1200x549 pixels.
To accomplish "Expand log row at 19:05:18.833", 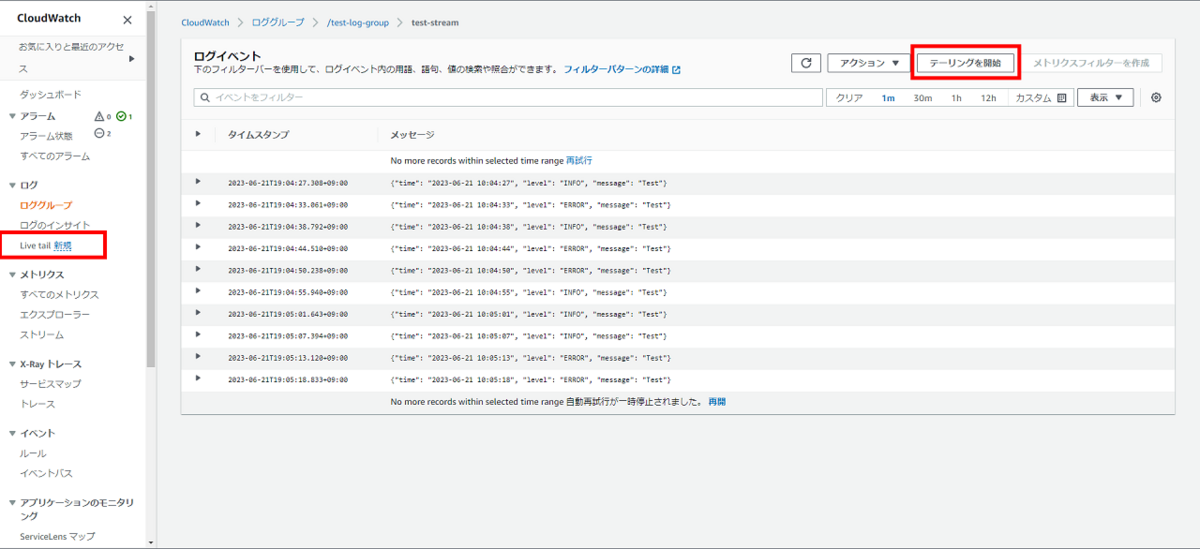I will click(x=198, y=378).
